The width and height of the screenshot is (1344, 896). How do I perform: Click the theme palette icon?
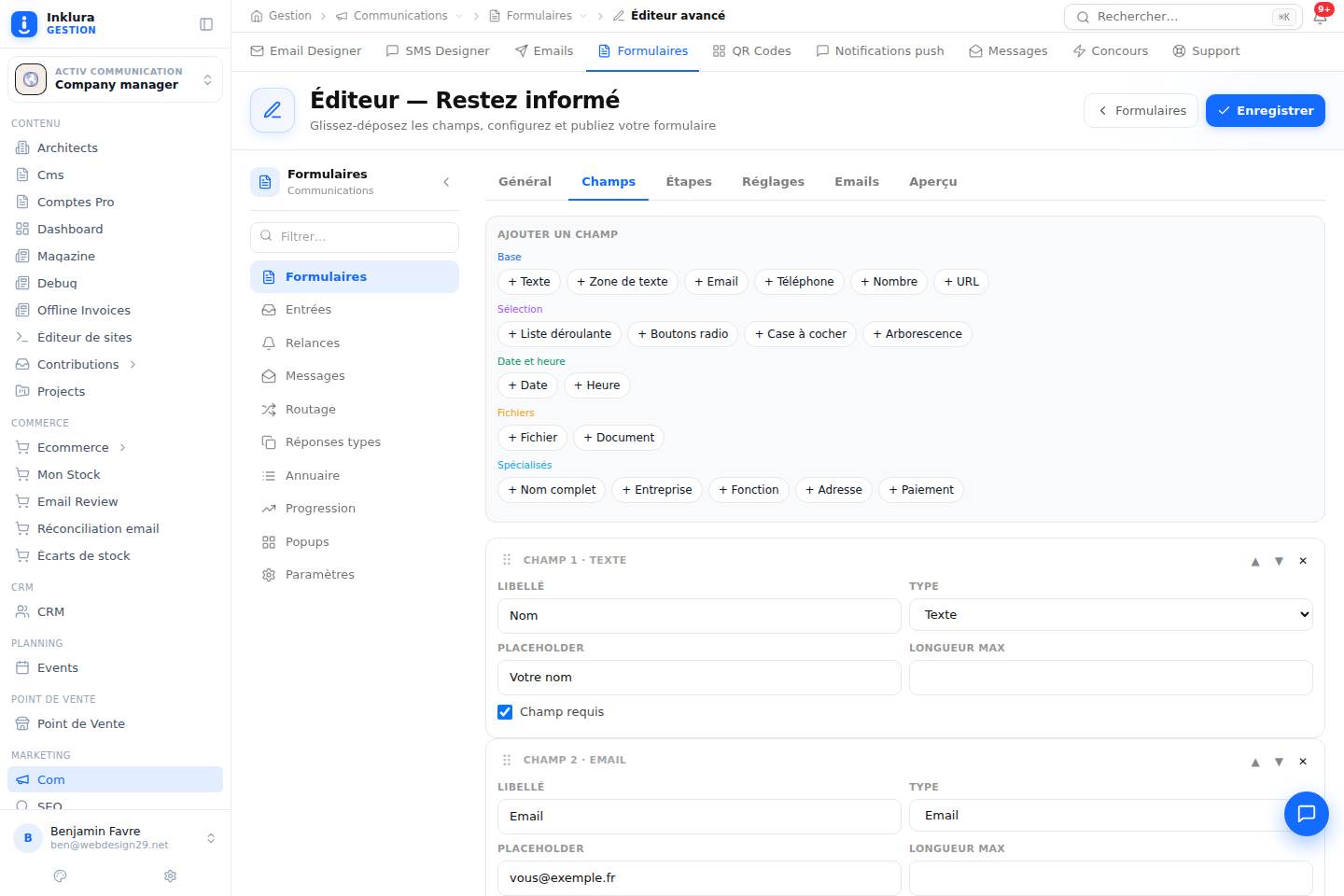point(61,875)
